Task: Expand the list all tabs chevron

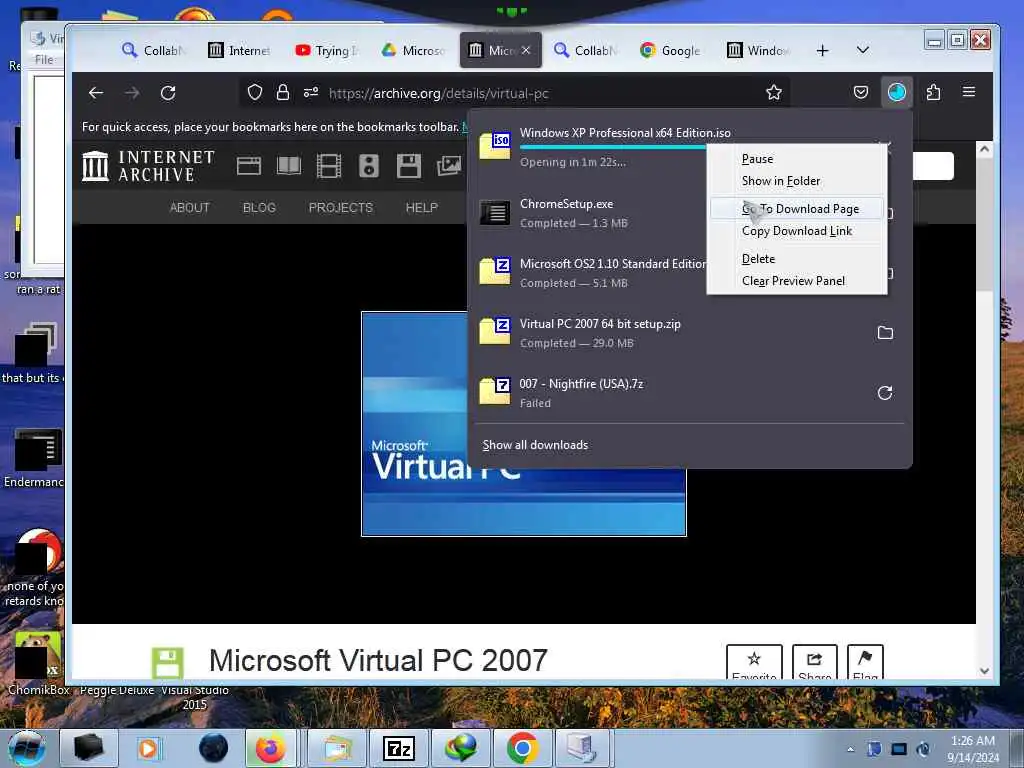Action: tap(863, 50)
